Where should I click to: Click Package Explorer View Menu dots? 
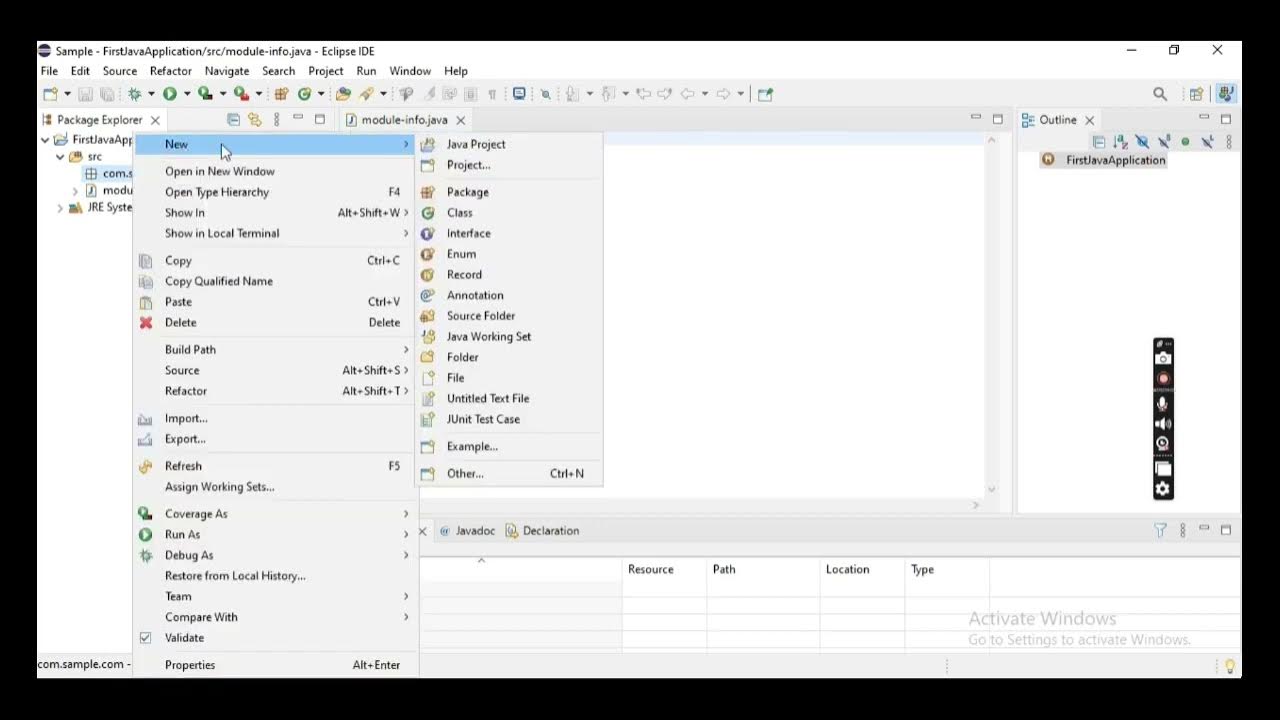pos(276,120)
